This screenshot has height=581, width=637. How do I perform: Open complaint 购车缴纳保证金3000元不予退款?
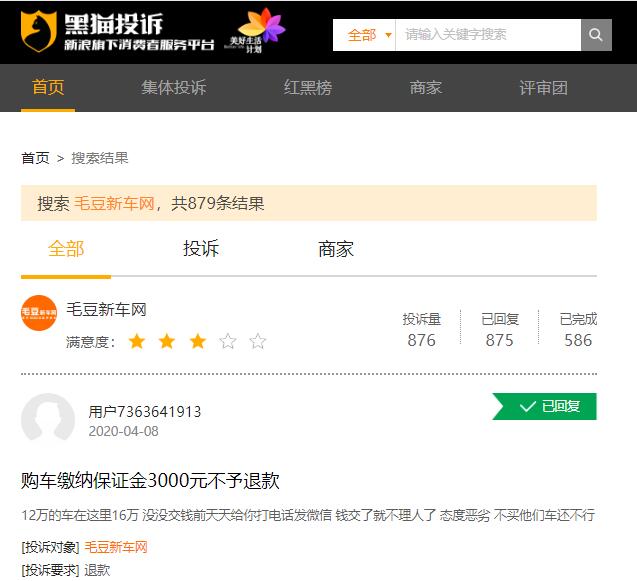(150, 481)
